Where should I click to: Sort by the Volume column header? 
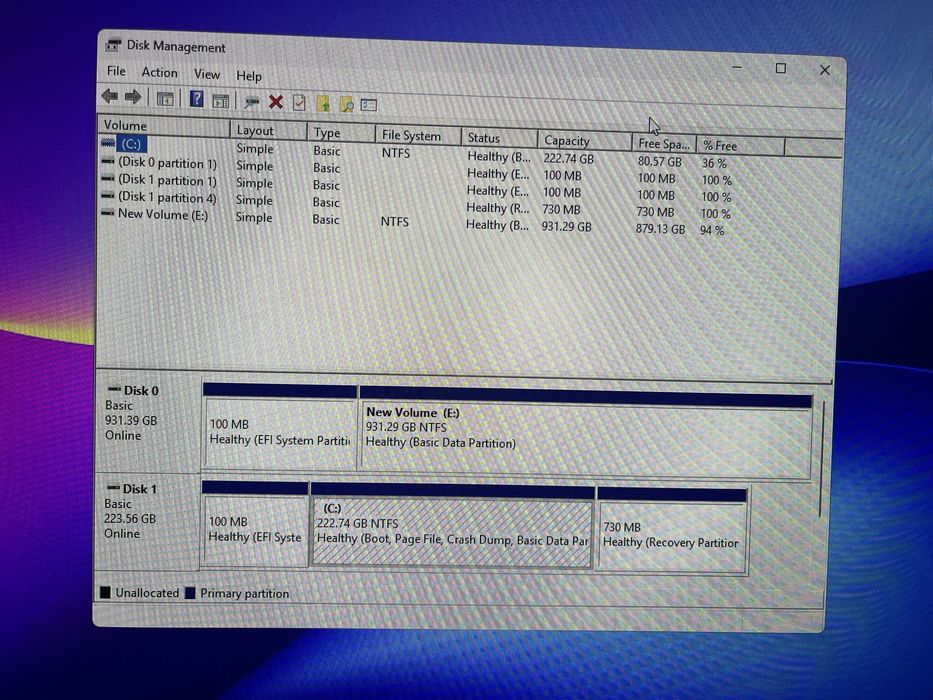[x=164, y=126]
